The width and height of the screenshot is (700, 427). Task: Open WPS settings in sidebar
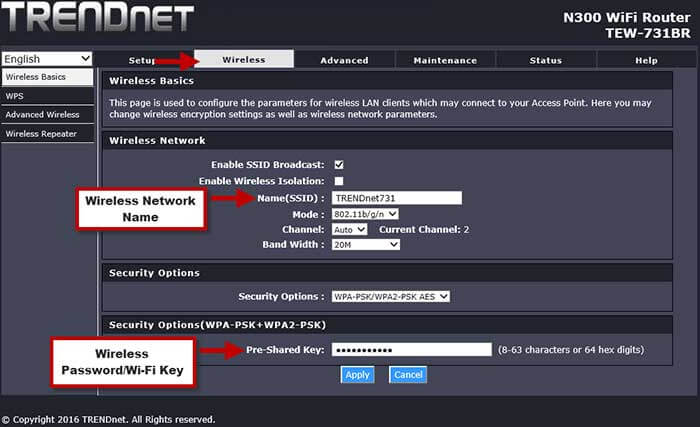point(47,96)
